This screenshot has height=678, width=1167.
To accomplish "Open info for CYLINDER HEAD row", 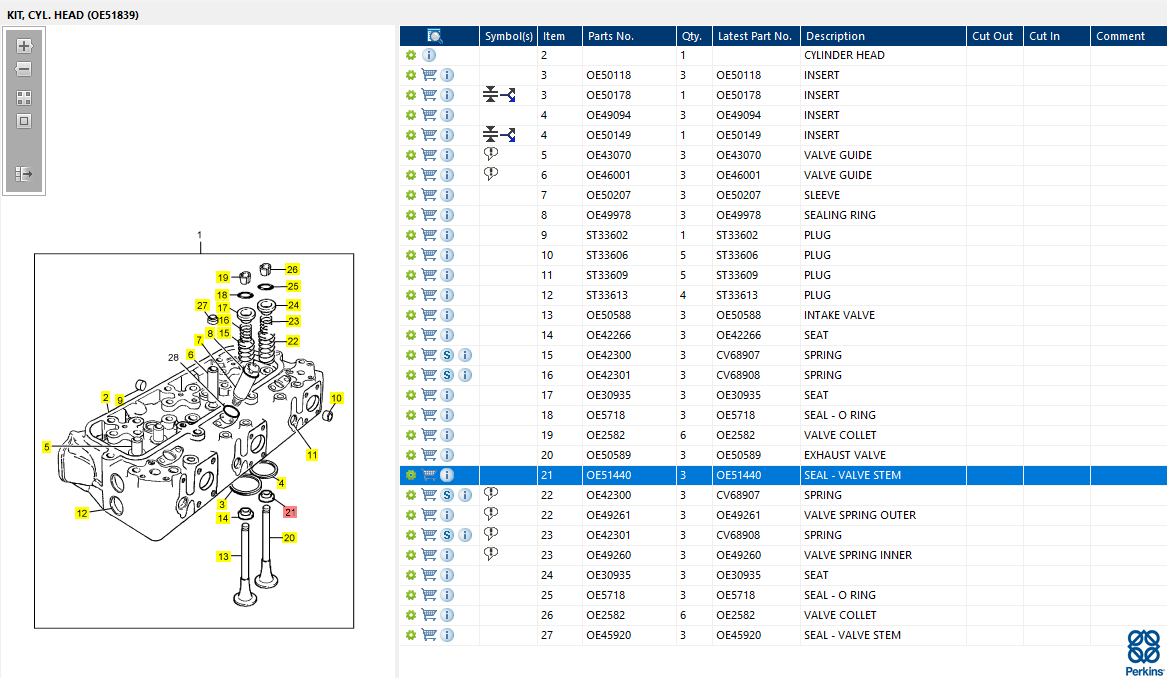I will (x=429, y=55).
